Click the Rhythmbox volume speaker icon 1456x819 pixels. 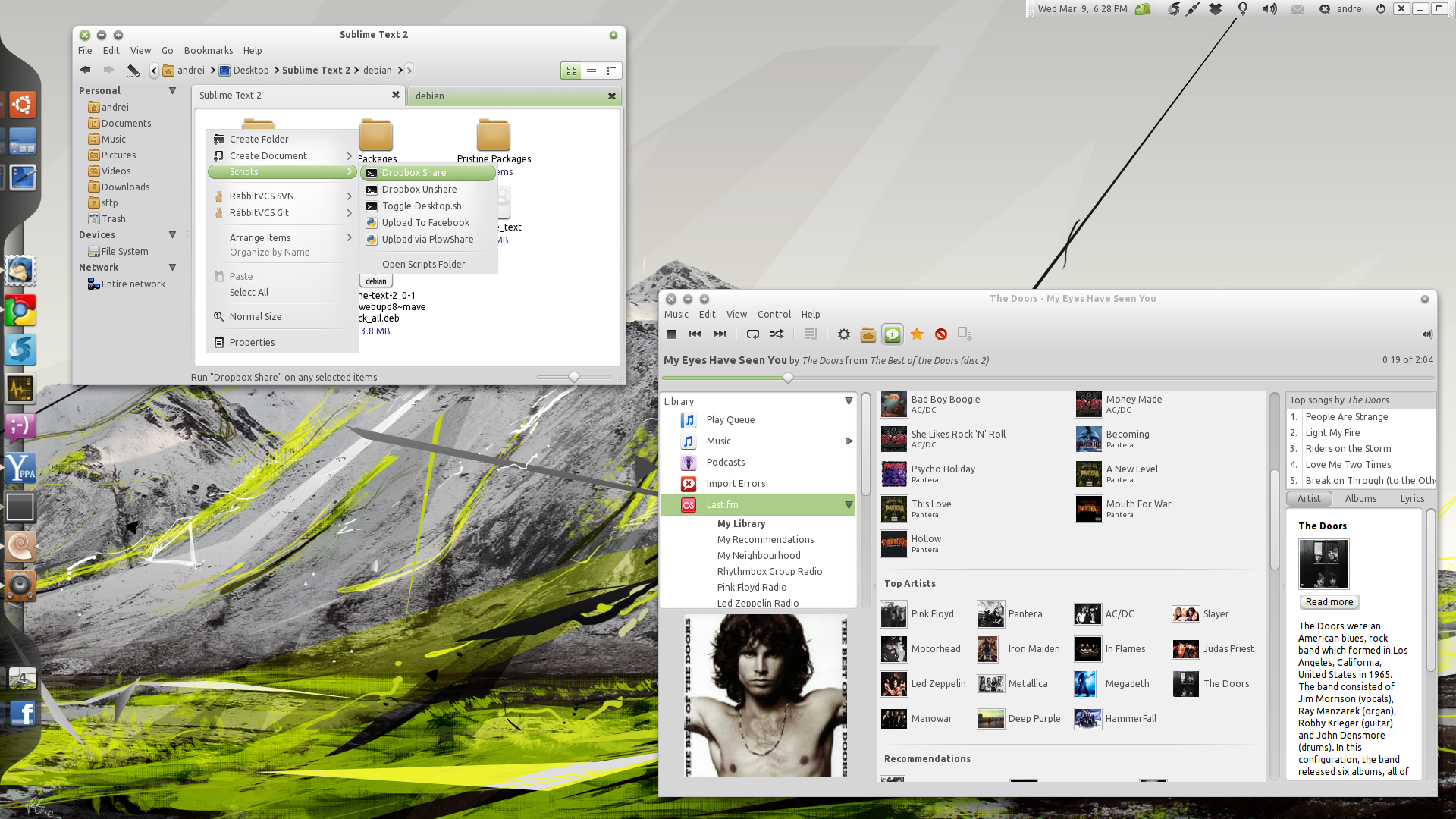point(1427,334)
